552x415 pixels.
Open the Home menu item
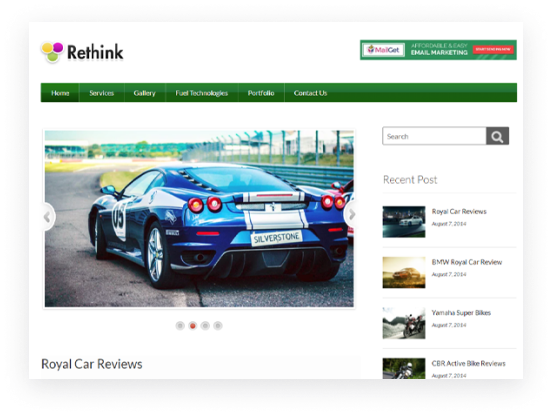(x=60, y=93)
